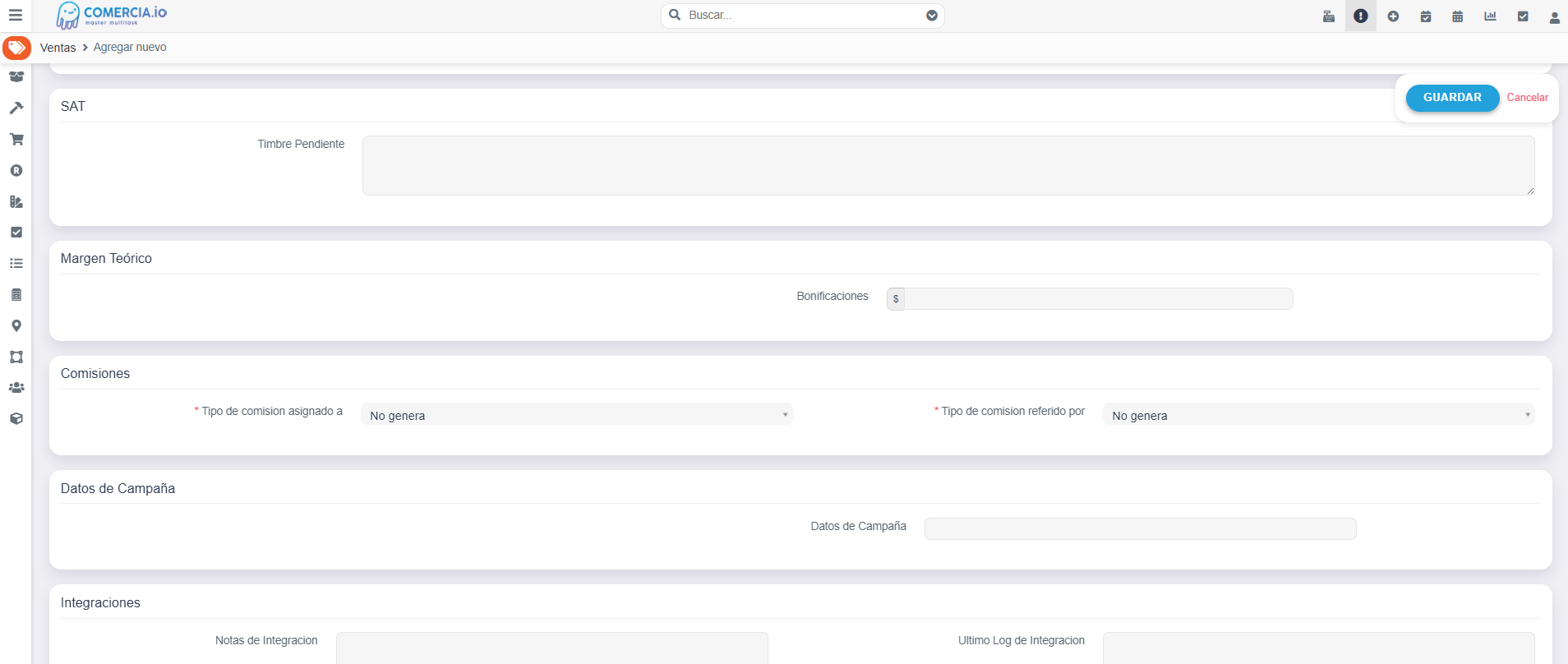This screenshot has height=664, width=1568.
Task: Focus the Buscar search field
Action: tap(802, 16)
